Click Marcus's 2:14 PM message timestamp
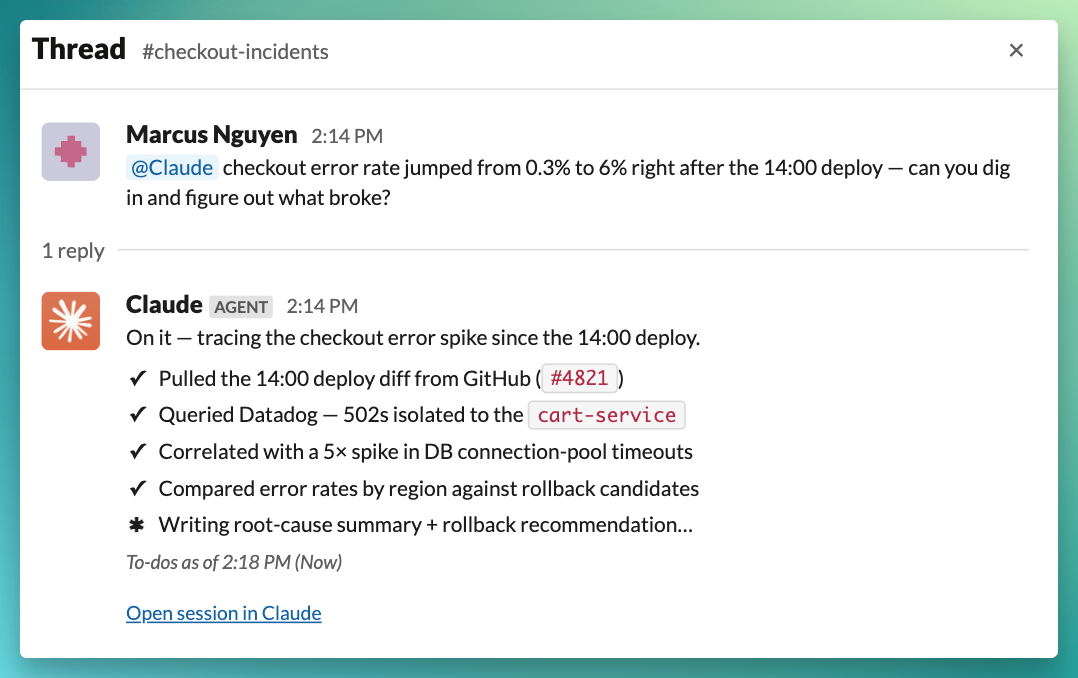1078x678 pixels. coord(347,136)
